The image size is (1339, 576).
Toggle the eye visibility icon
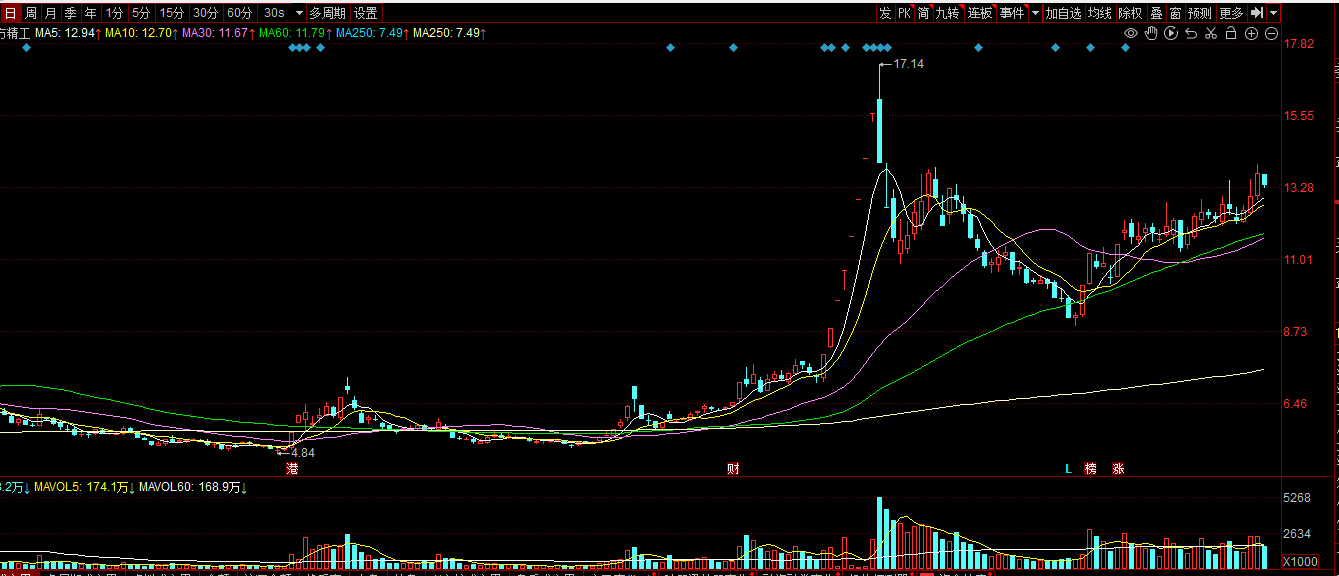[x=1131, y=33]
